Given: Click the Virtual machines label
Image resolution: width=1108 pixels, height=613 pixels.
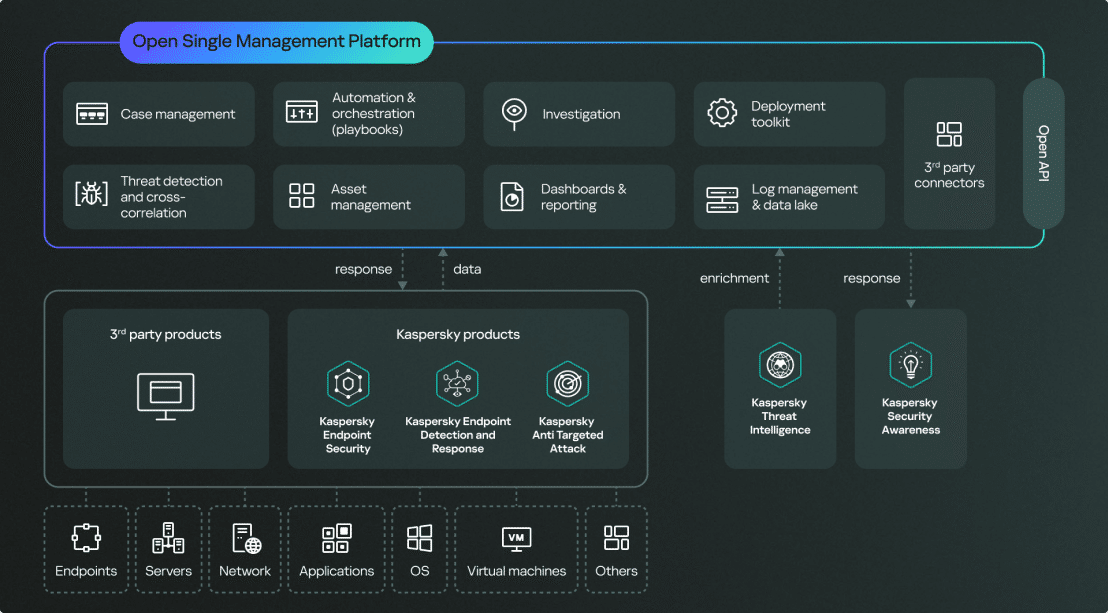Looking at the screenshot, I should coord(517,571).
